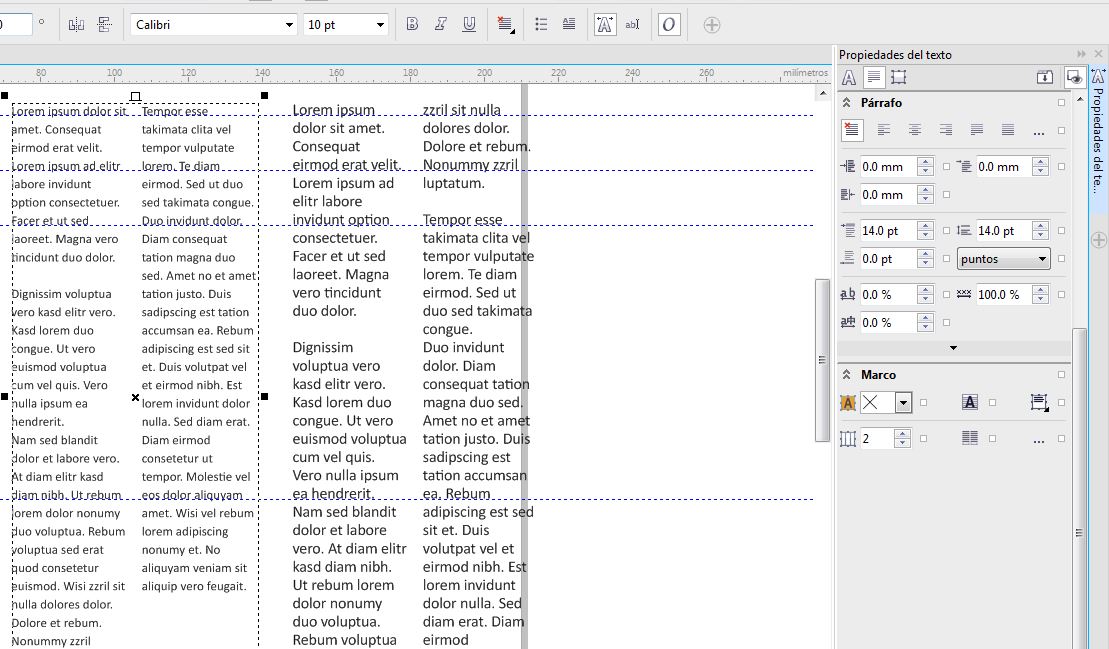
Task: Click the bullet list icon
Action: [541, 25]
